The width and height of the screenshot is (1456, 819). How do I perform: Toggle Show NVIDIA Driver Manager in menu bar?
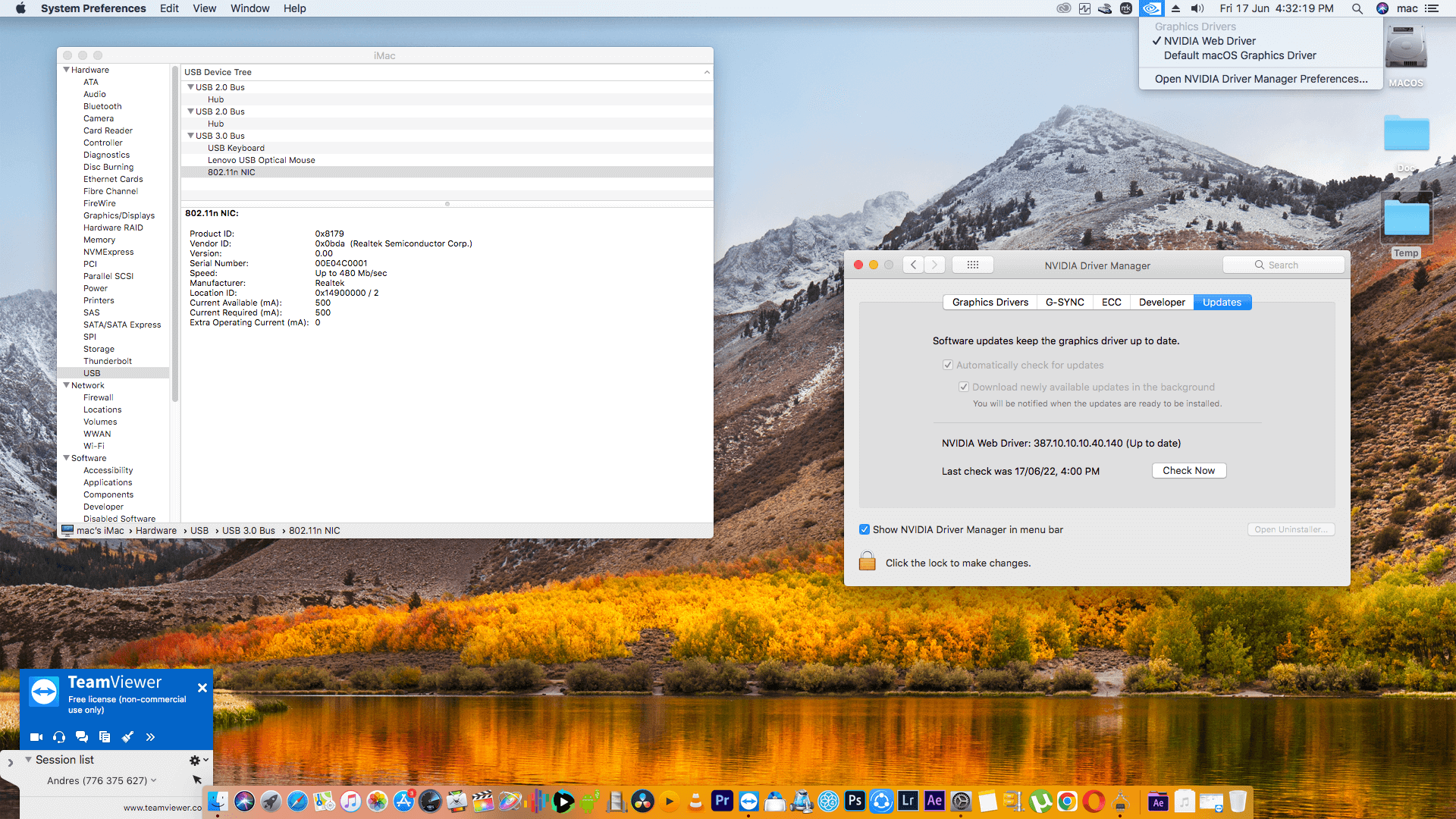(x=864, y=529)
